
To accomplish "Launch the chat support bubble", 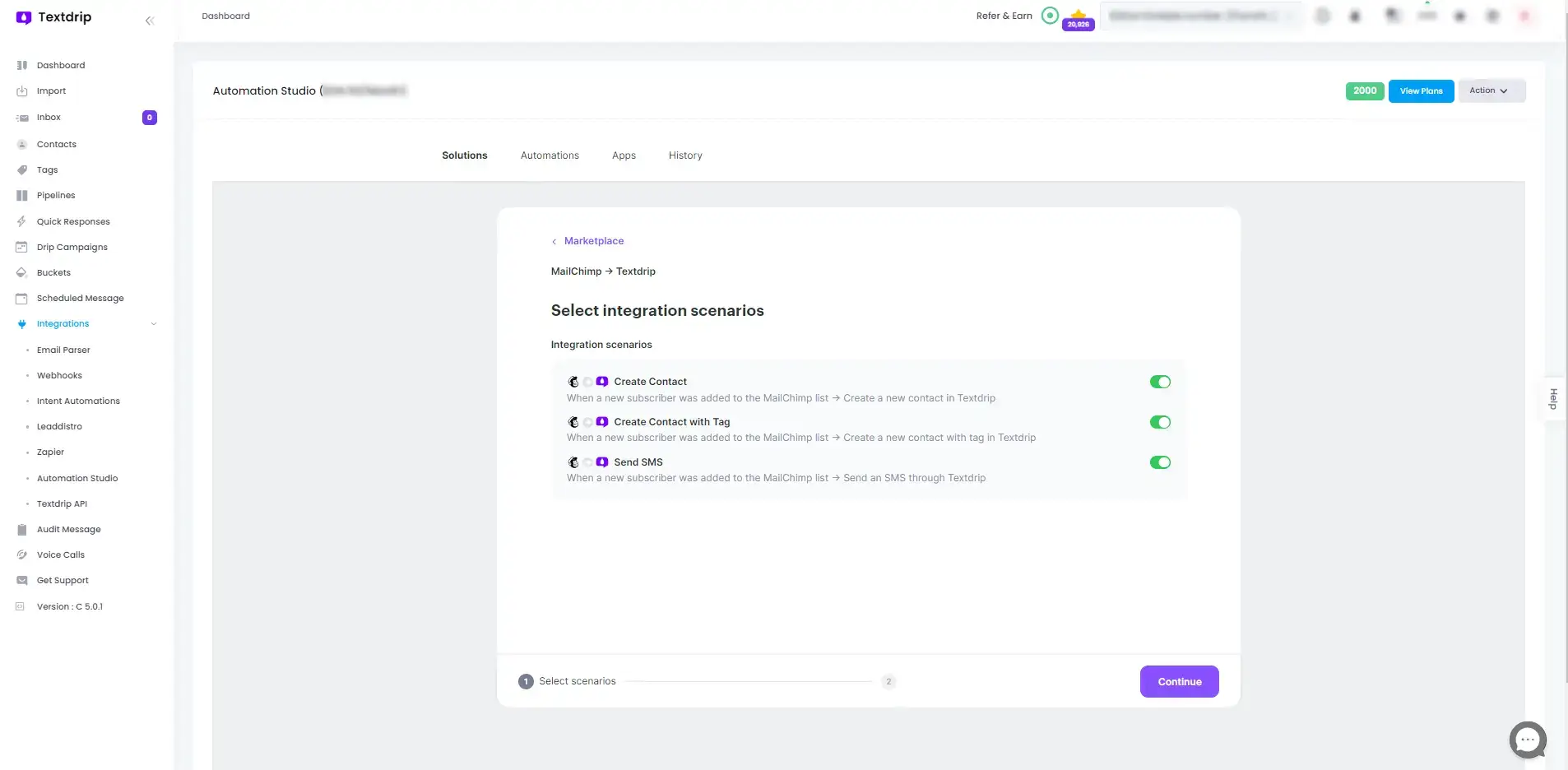I will tap(1528, 740).
